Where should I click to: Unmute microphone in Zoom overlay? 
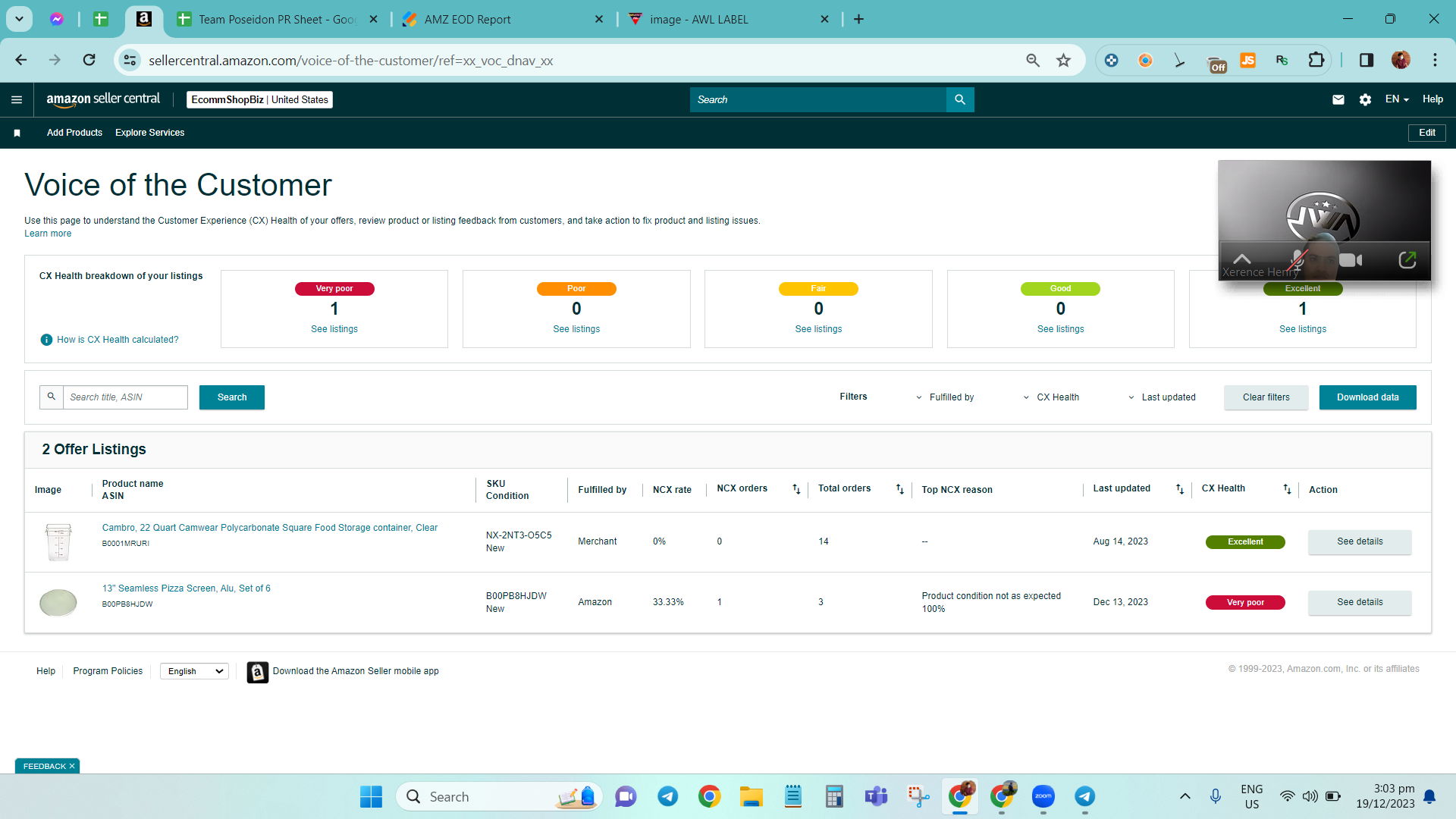(x=1298, y=260)
